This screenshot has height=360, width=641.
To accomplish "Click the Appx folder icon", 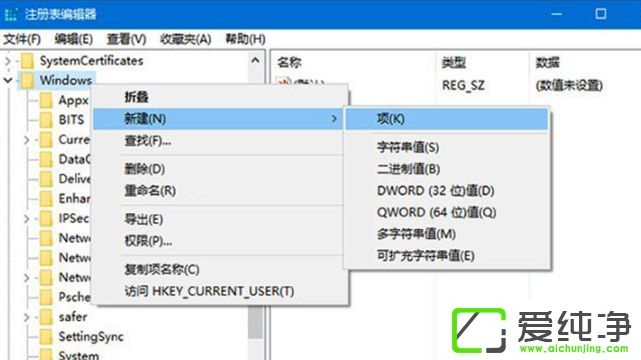I will coord(46,100).
